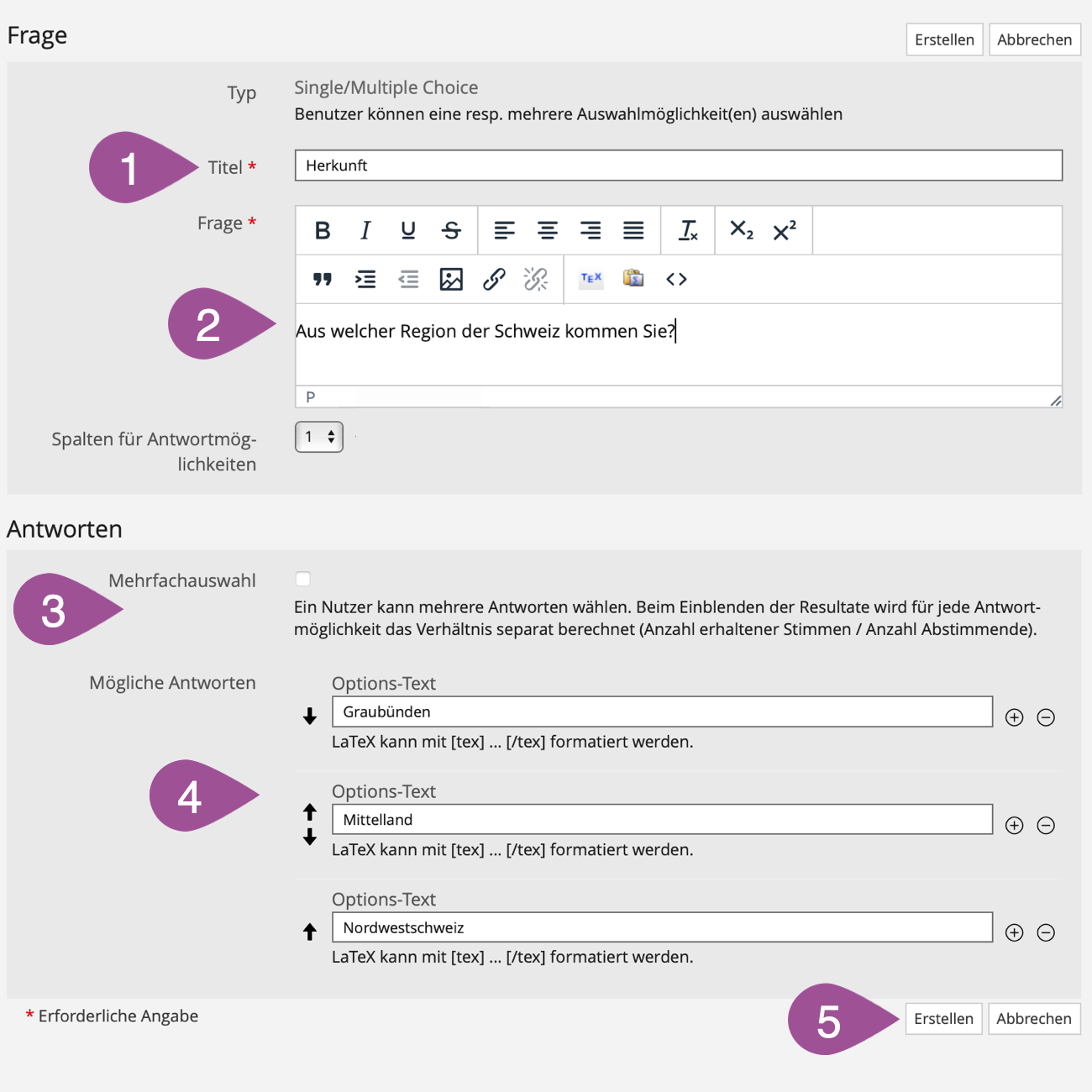This screenshot has height=1092, width=1092.
Task: Open the insert link tool
Action: [x=494, y=279]
